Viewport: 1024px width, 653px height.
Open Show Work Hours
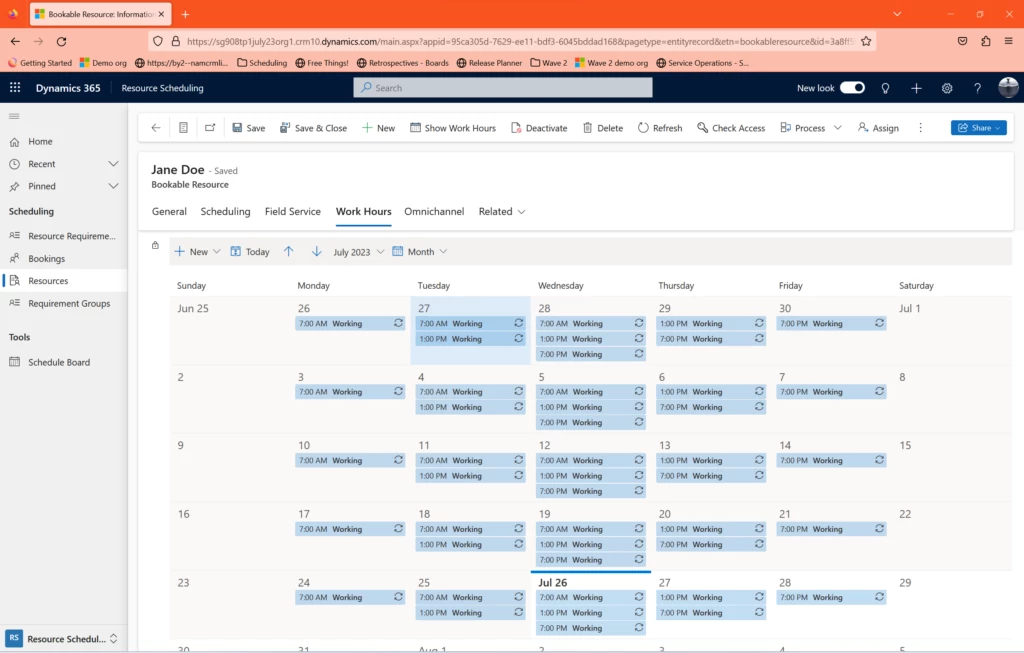452,127
